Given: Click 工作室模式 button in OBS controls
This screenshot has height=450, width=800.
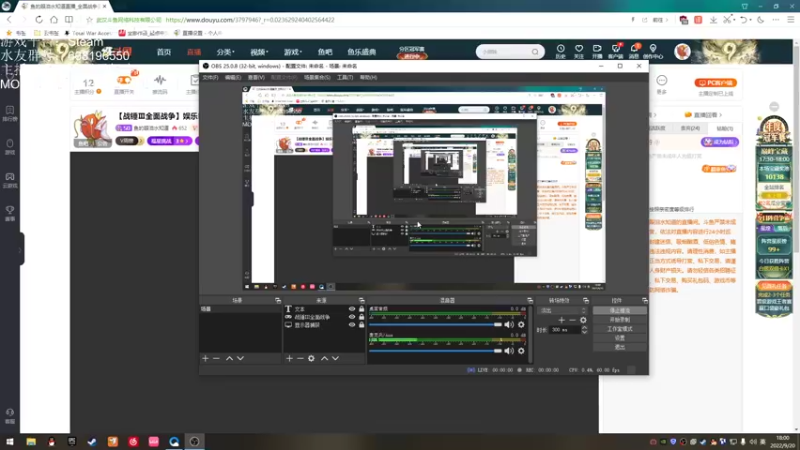Looking at the screenshot, I should tap(620, 329).
